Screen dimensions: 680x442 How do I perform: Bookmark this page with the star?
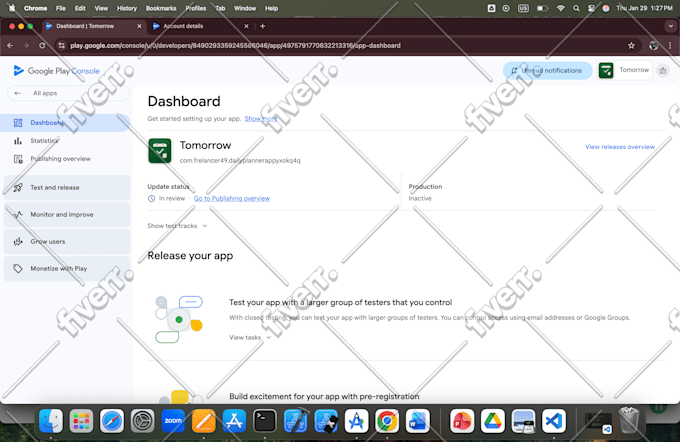pos(631,46)
